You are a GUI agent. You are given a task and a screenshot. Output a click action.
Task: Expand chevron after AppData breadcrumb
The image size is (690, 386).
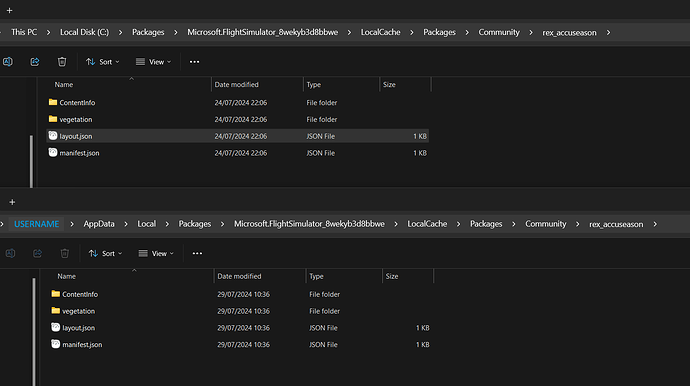click(126, 224)
